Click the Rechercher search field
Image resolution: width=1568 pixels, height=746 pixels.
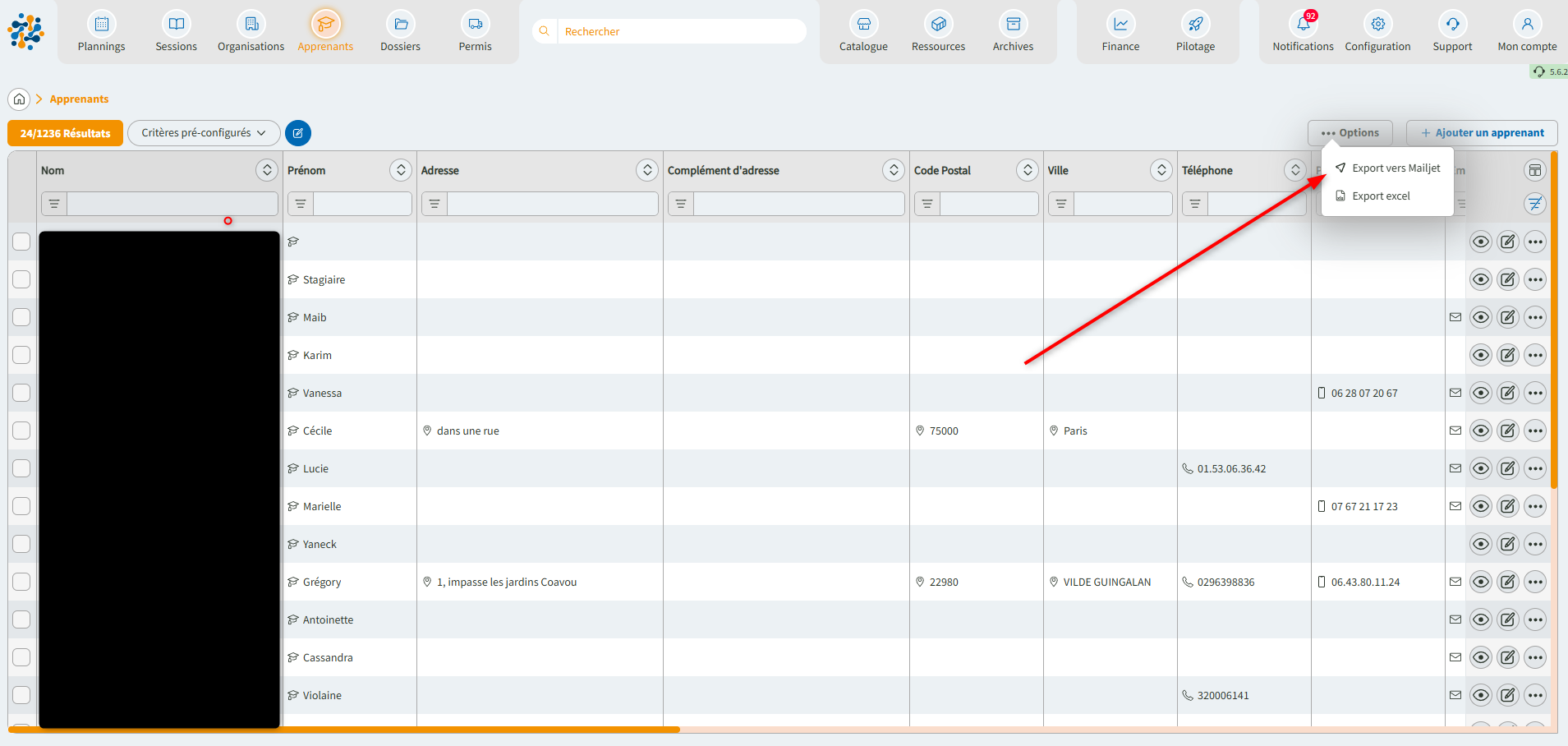680,31
